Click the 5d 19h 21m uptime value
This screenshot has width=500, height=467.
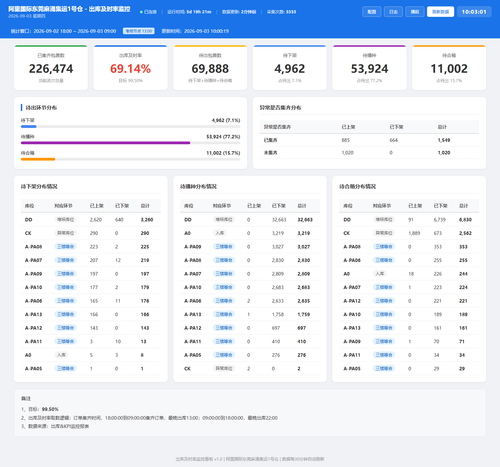click(x=199, y=12)
